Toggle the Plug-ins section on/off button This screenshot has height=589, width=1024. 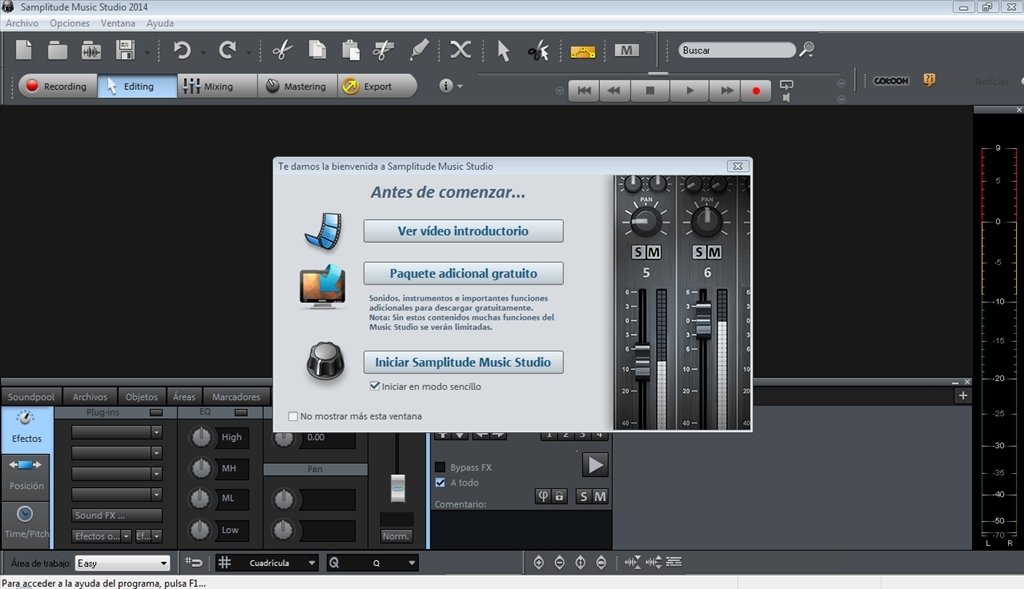(x=156, y=412)
